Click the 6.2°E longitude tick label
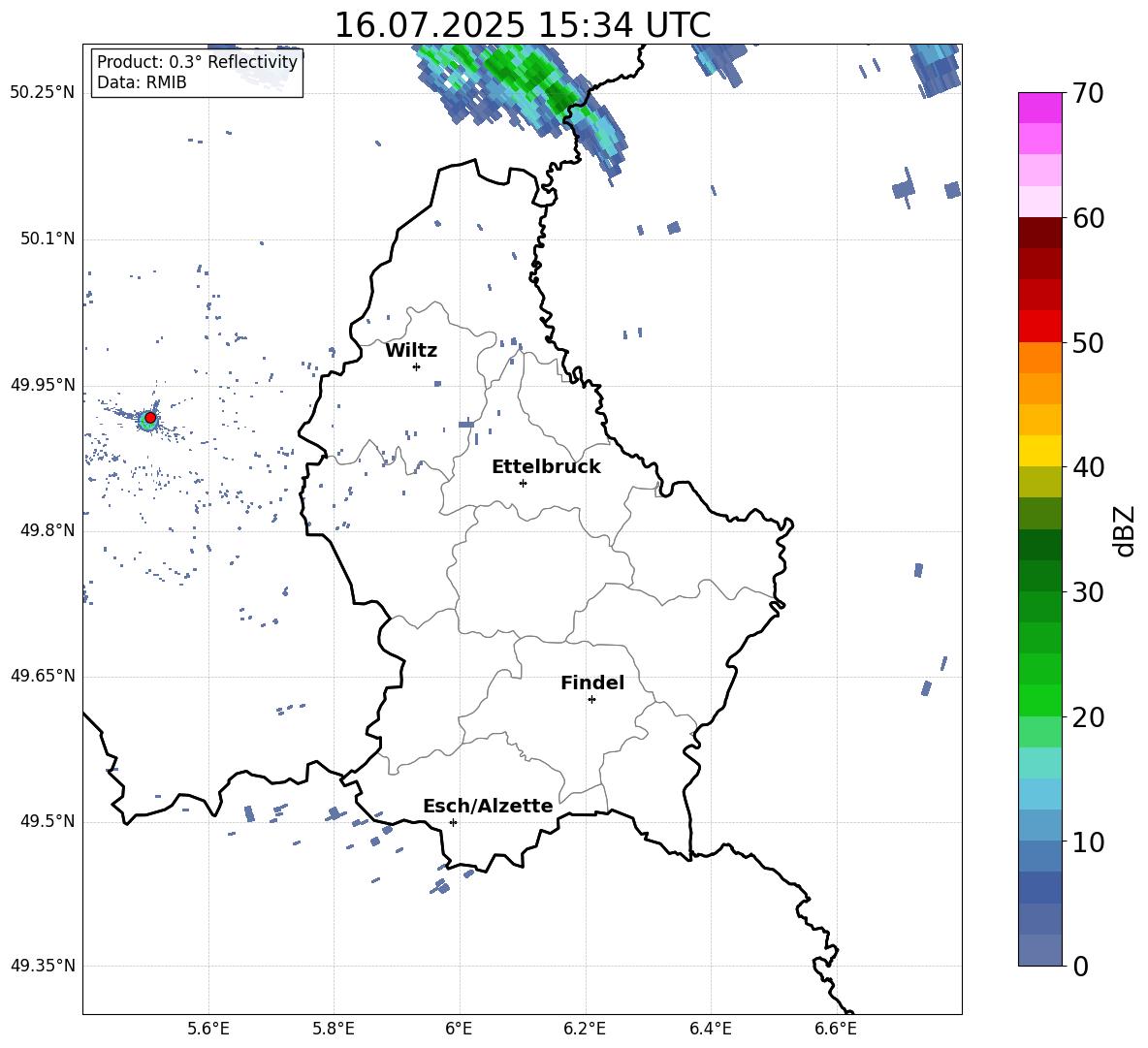 point(585,1029)
